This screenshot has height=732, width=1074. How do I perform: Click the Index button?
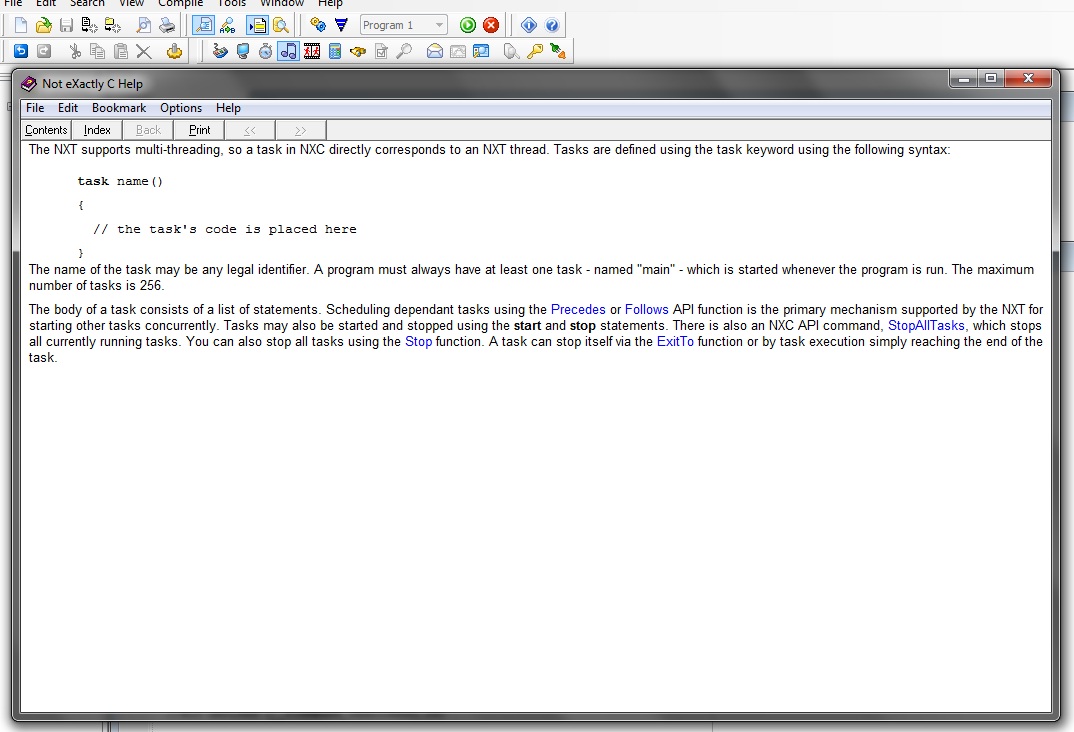97,130
